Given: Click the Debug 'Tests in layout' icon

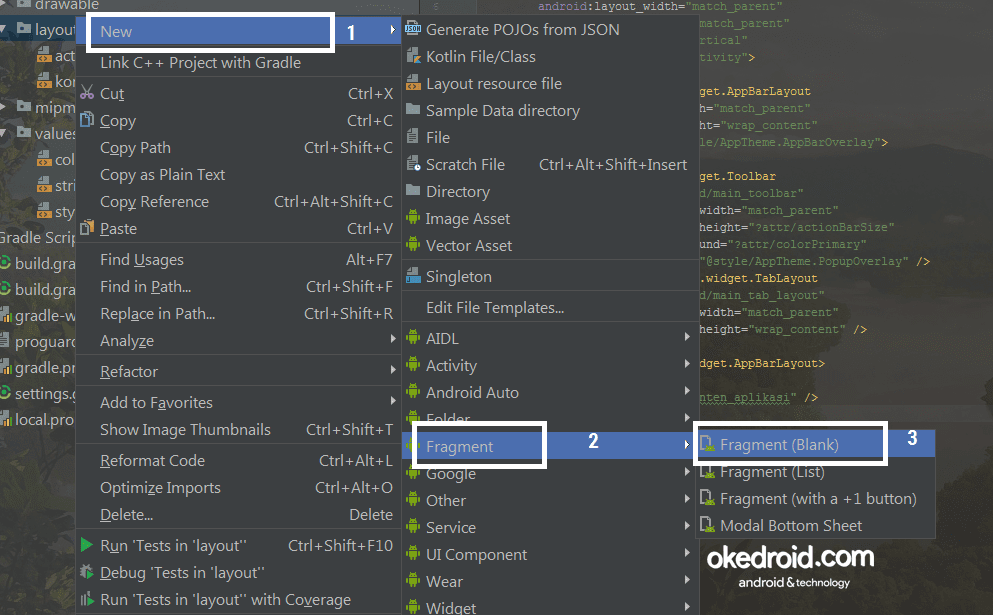Looking at the screenshot, I should pos(86,572).
